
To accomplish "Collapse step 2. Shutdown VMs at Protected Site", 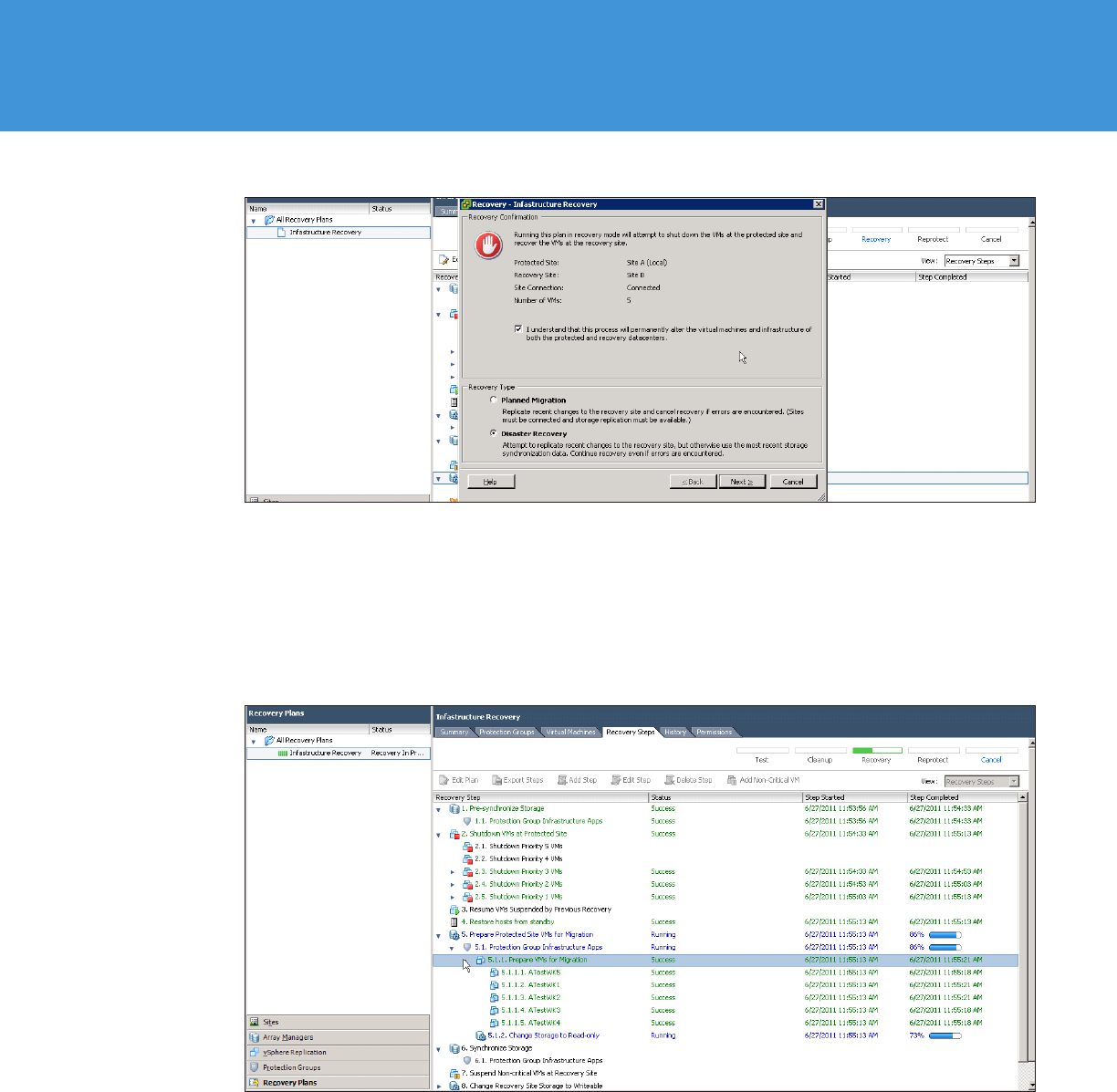I will (x=438, y=834).
